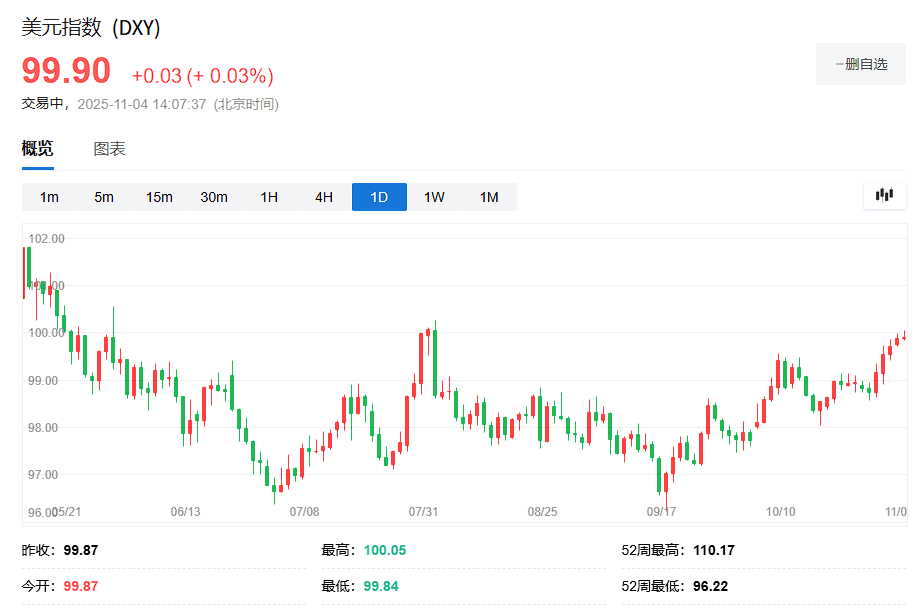Viewport: 922px width, 609px height.
Task: Select the 1m timeframe
Action: [49, 197]
